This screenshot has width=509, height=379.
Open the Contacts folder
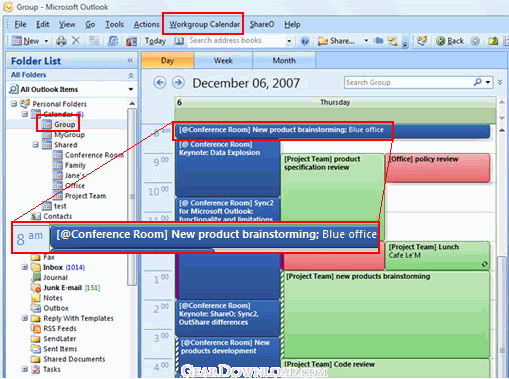tap(51, 216)
